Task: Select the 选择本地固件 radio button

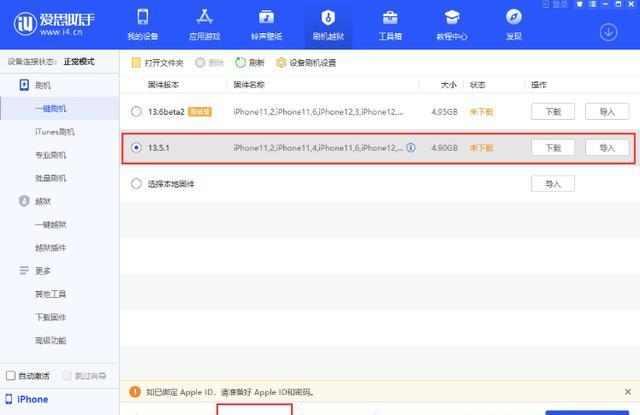Action: point(136,184)
